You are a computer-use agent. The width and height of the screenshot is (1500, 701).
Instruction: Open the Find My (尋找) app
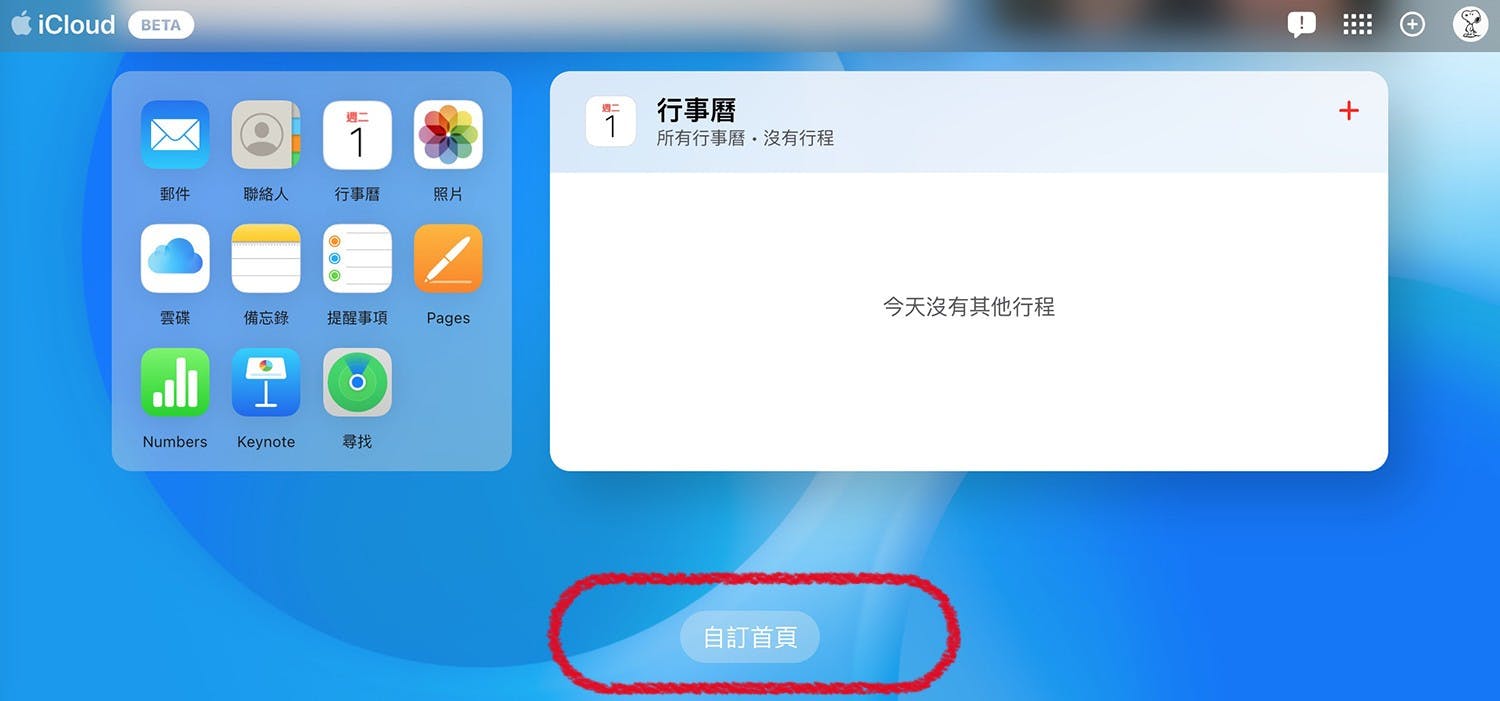[x=357, y=382]
